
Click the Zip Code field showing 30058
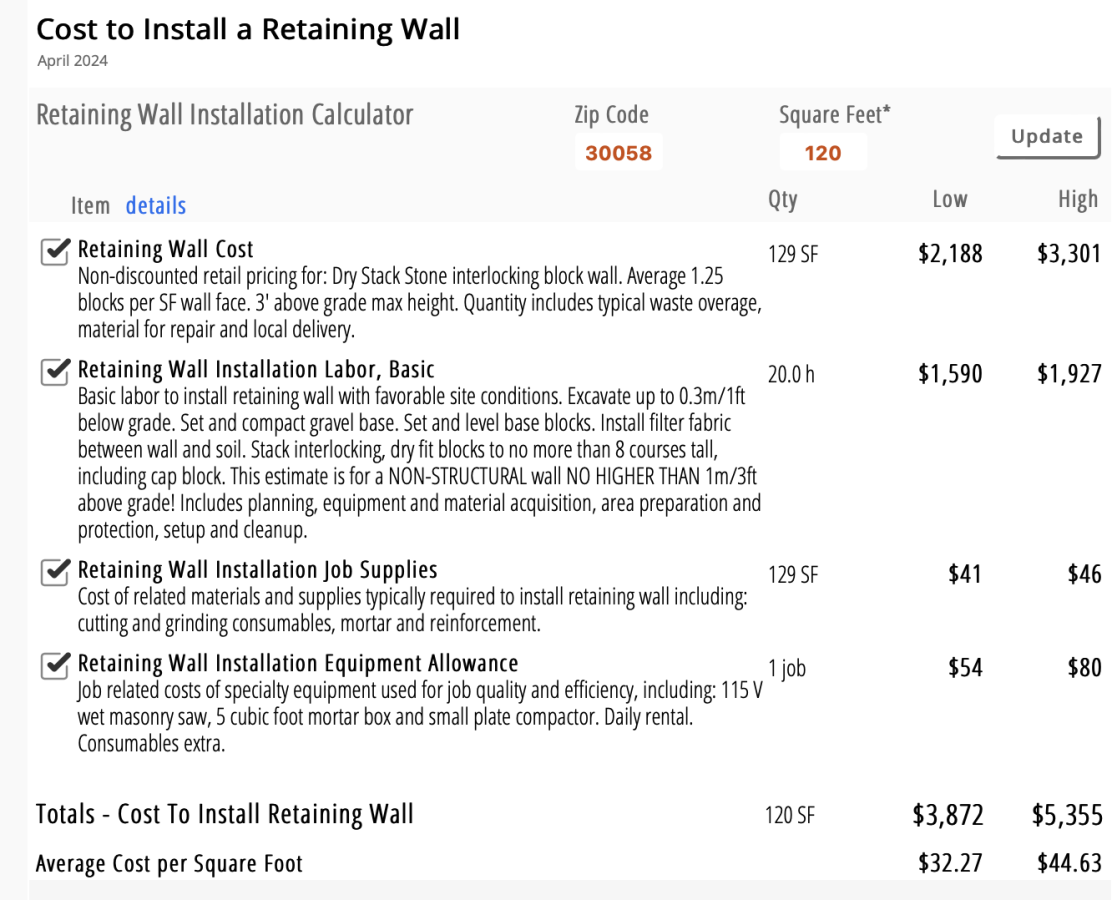[618, 153]
